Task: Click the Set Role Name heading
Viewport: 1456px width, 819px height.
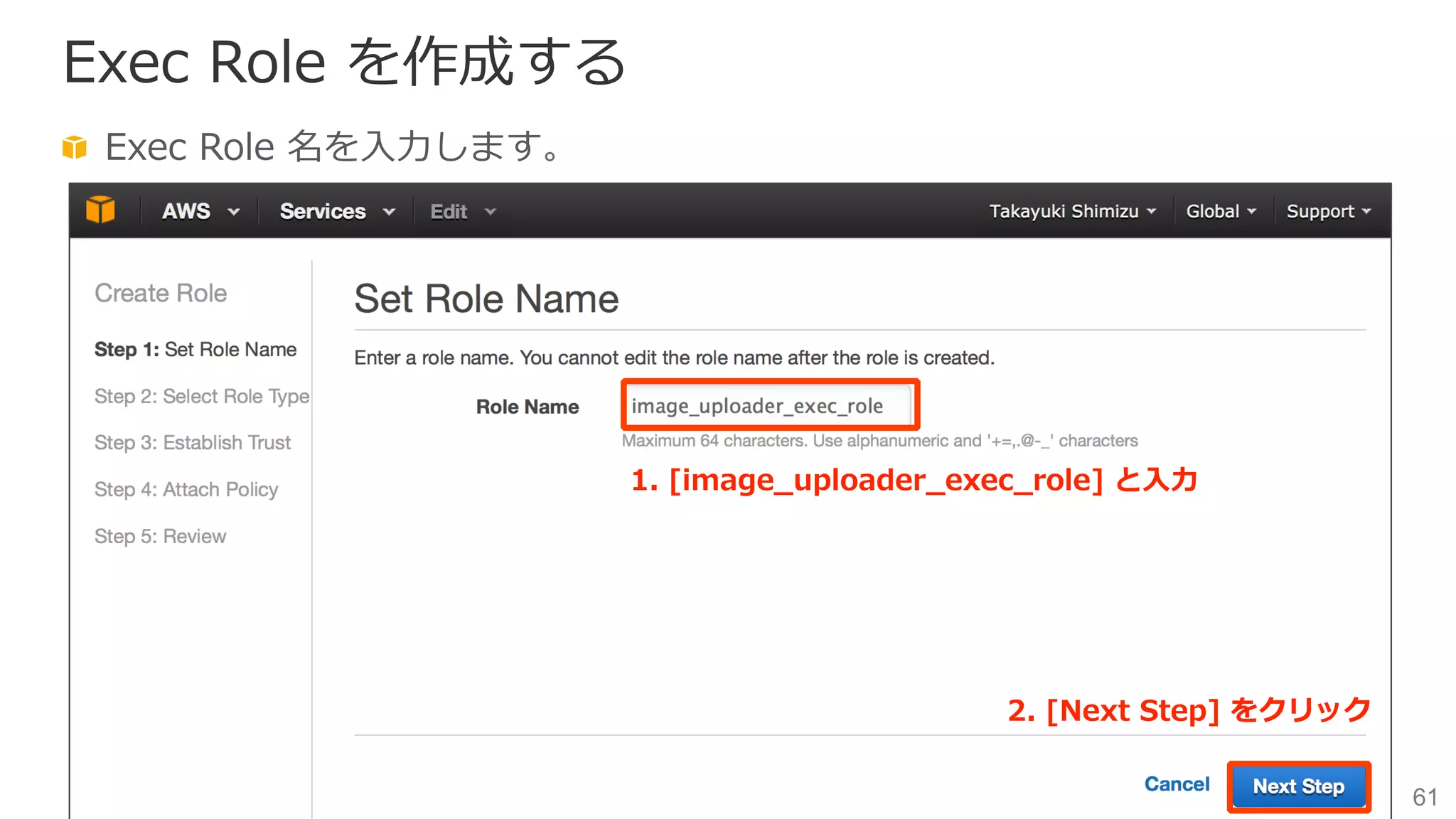Action: coord(486,299)
